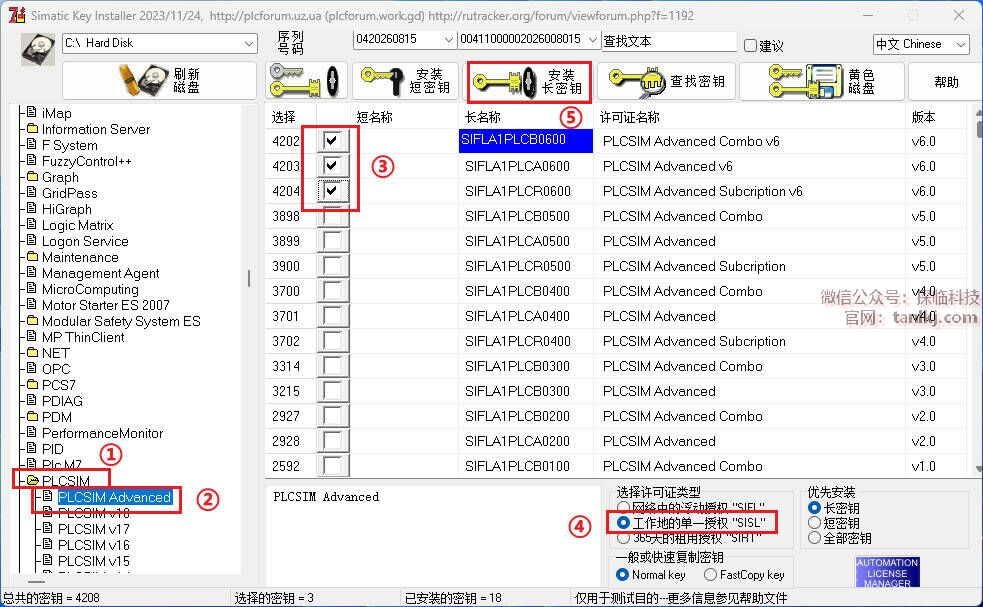This screenshot has height=607, width=983.
Task: Click Maintenance folder icon
Action: (33, 256)
